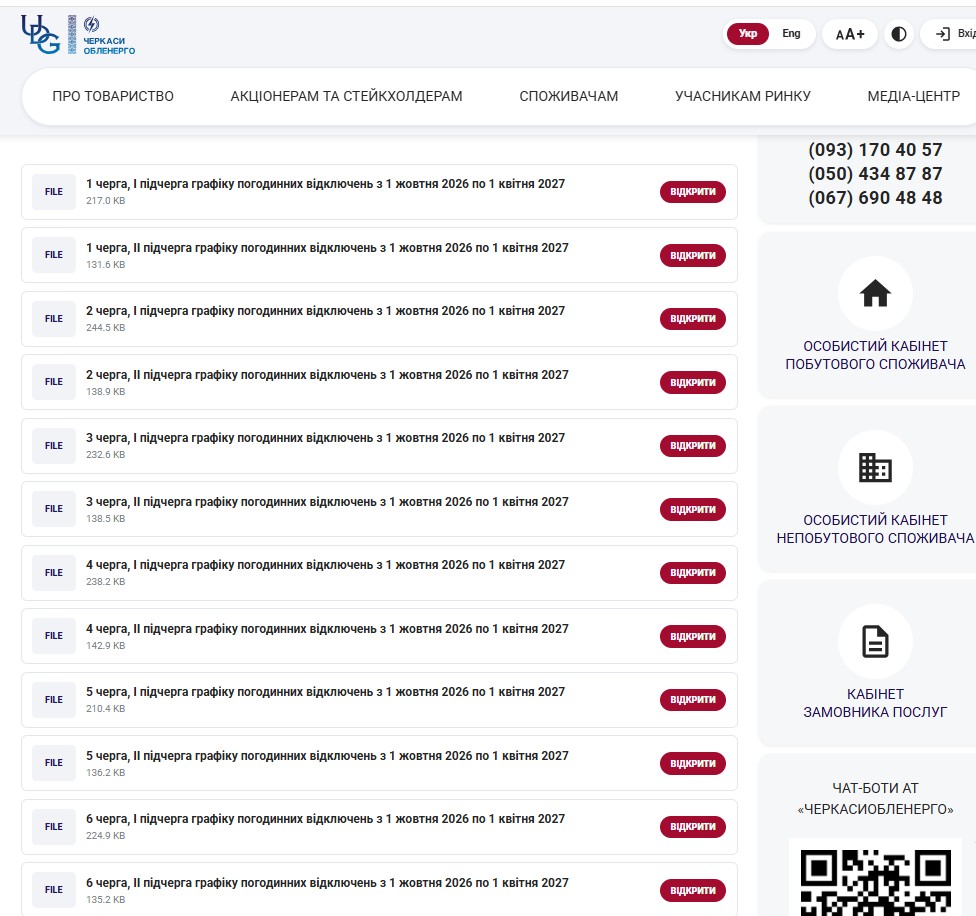
Task: Click ВІДКРИТИ for 6 черга, II підчерга
Action: (693, 890)
